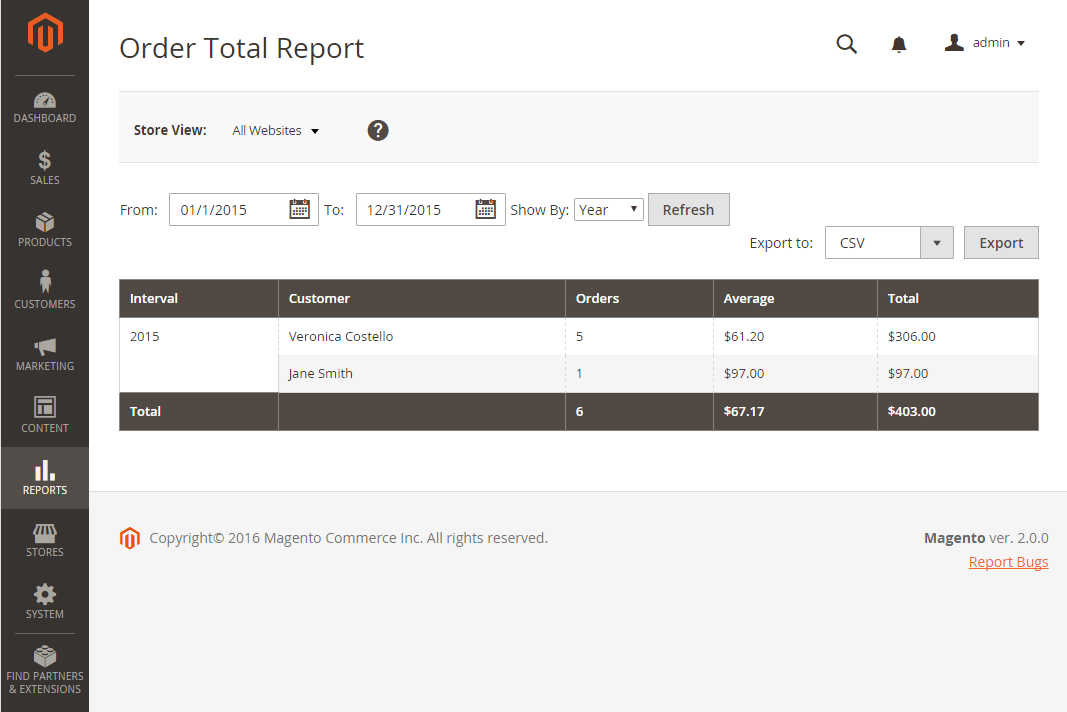Open the Products sidebar menu
This screenshot has width=1067, height=712.
pyautogui.click(x=44, y=230)
